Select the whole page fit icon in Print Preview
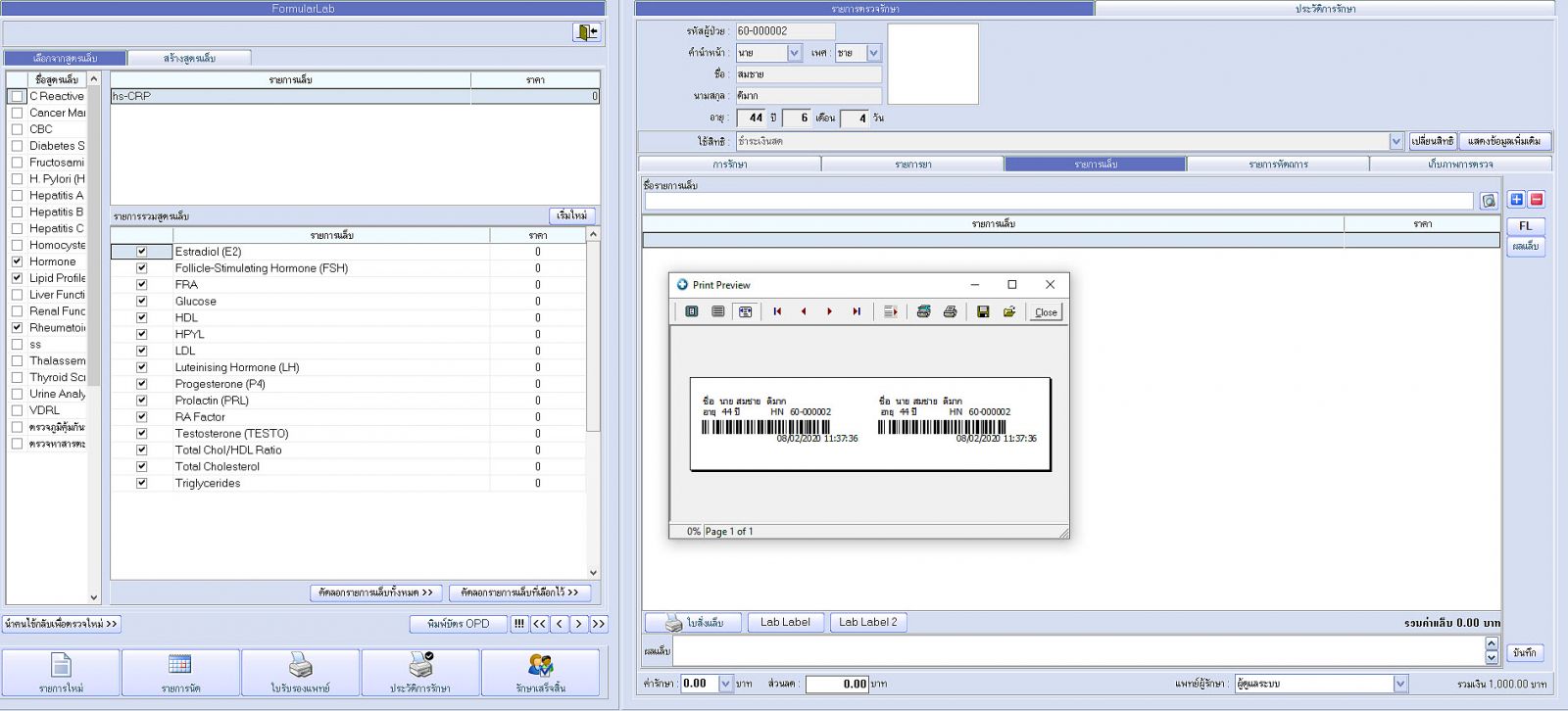Image resolution: width=1568 pixels, height=711 pixels. point(745,311)
